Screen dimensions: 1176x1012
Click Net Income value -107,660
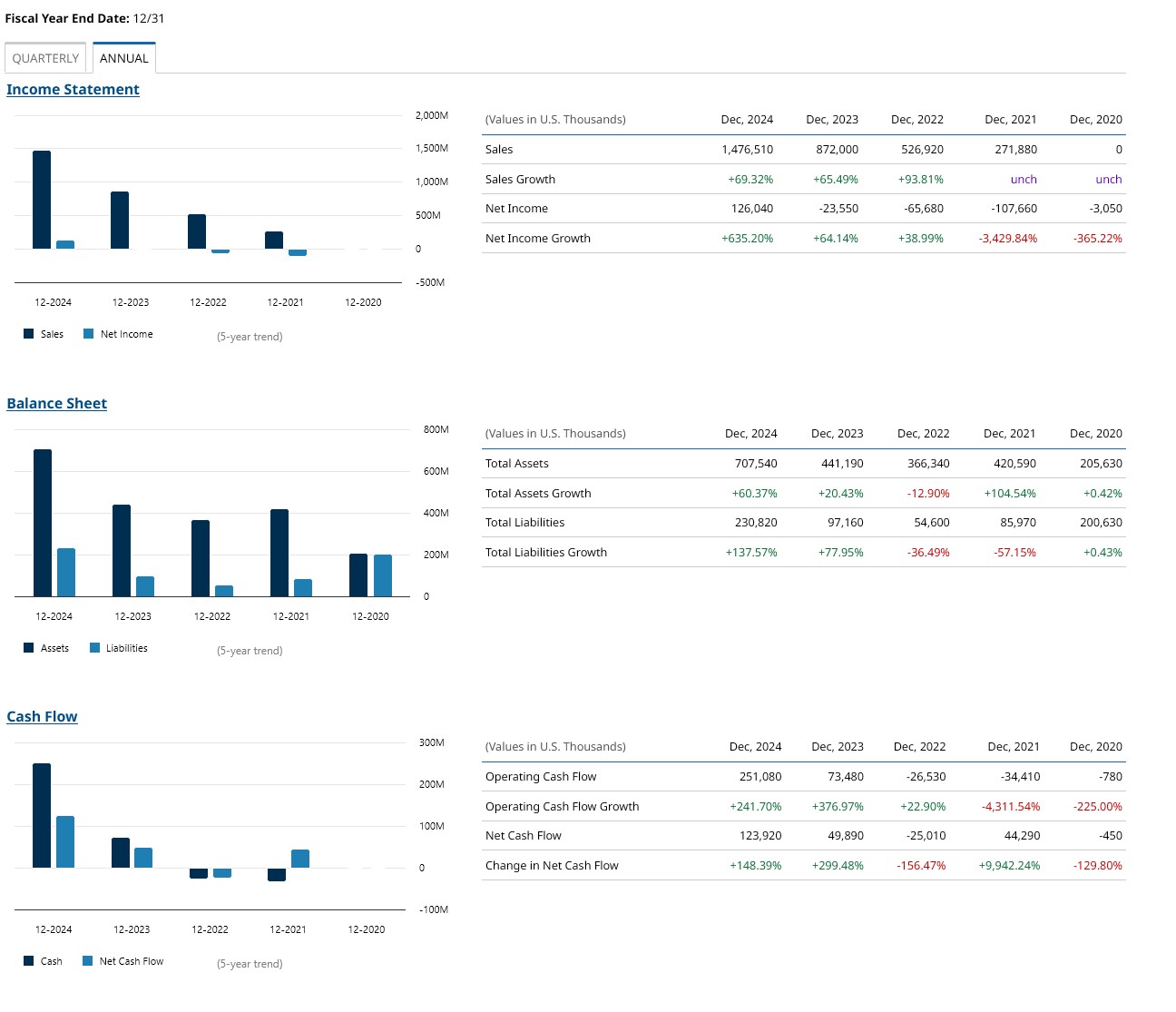tap(1014, 209)
